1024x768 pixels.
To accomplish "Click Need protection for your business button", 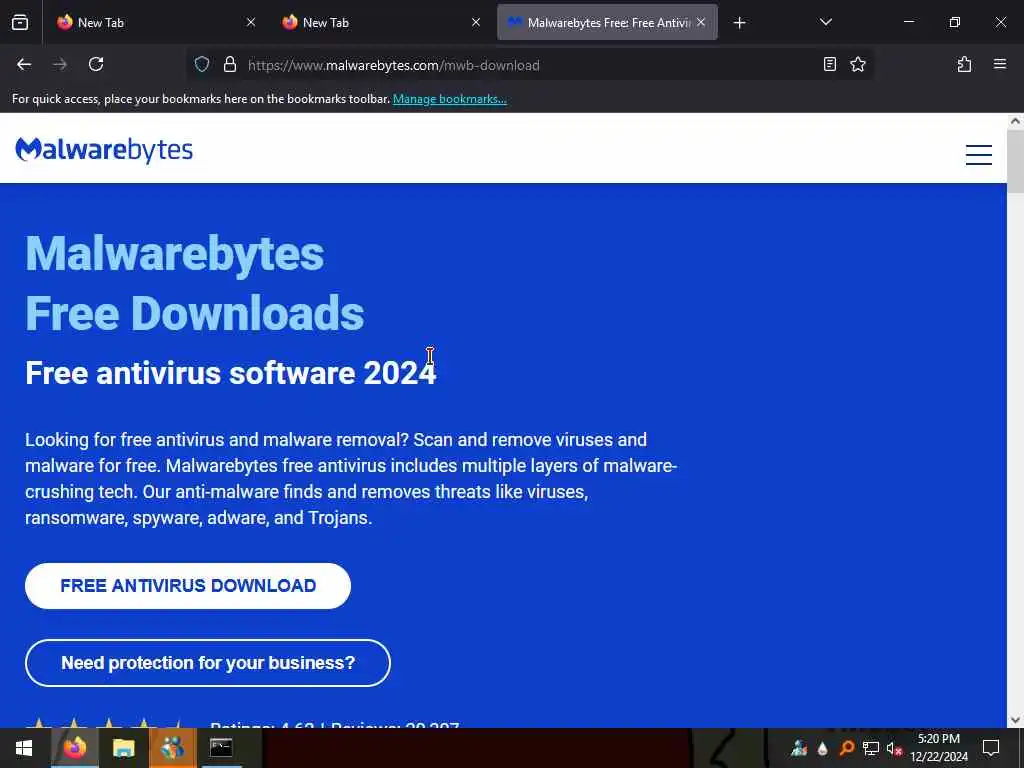I will [x=208, y=663].
